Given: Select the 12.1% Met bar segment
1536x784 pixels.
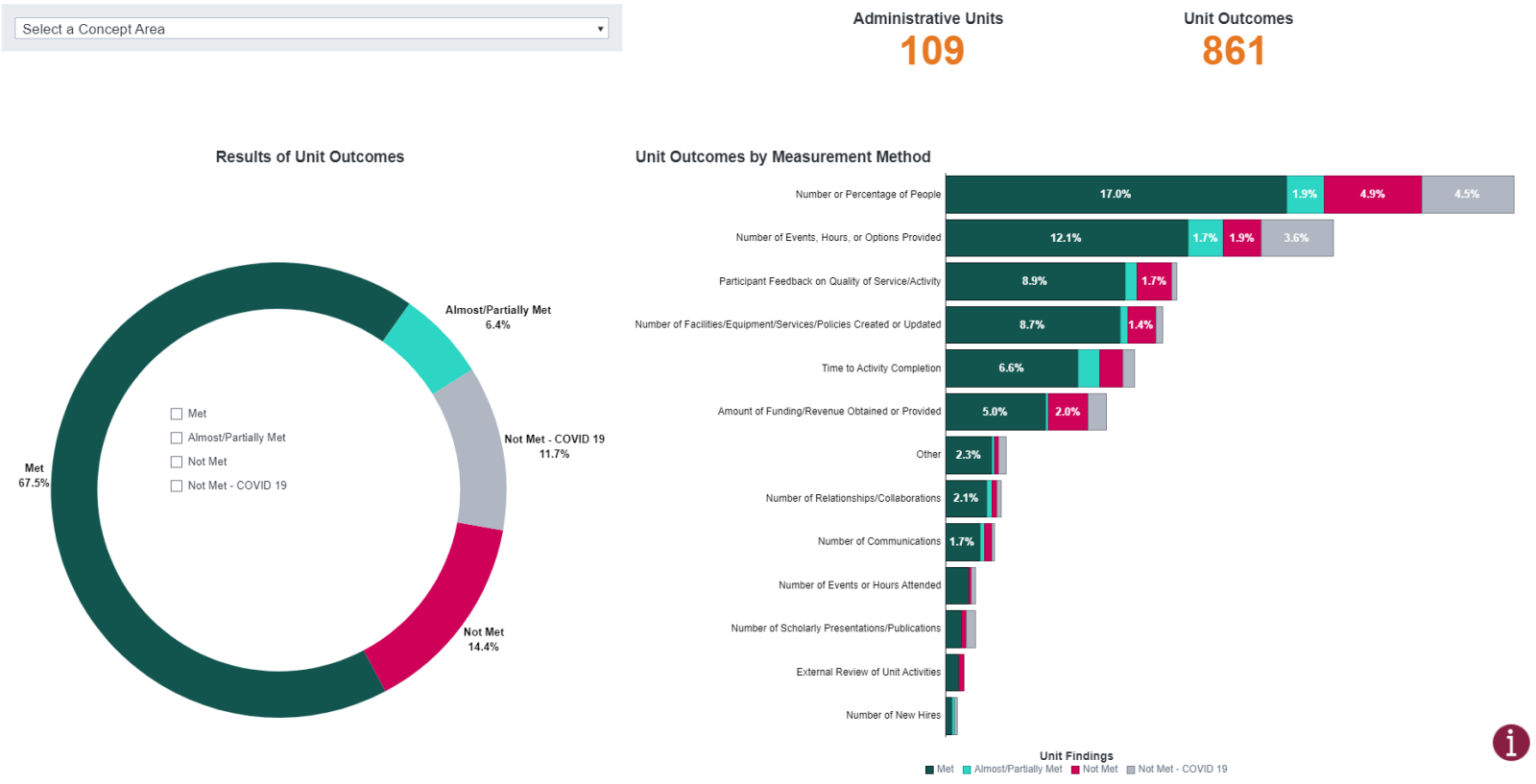Looking at the screenshot, I should coord(1066,238).
